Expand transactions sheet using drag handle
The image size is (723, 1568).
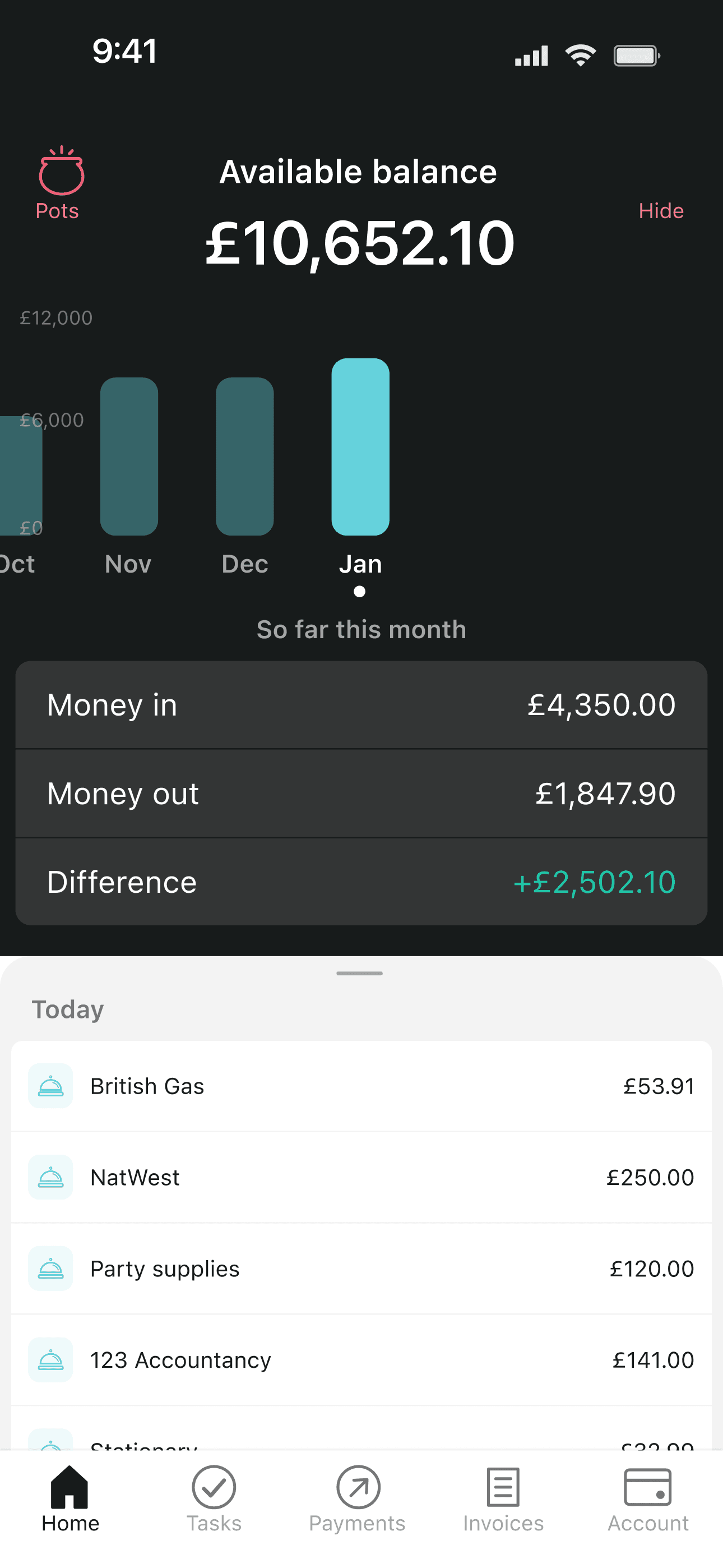[x=360, y=974]
